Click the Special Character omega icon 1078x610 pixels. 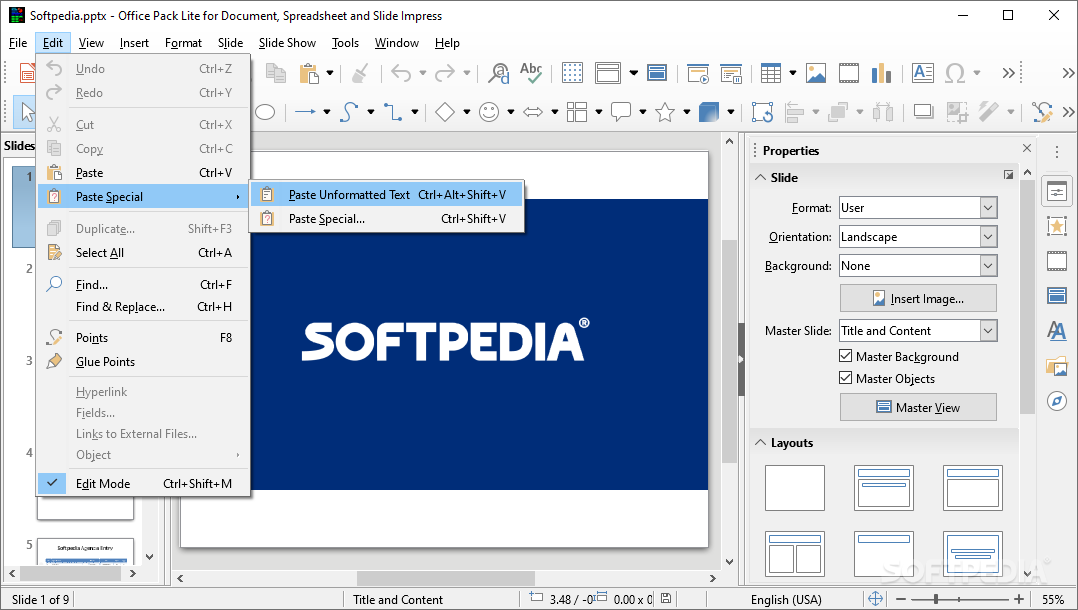(x=955, y=72)
